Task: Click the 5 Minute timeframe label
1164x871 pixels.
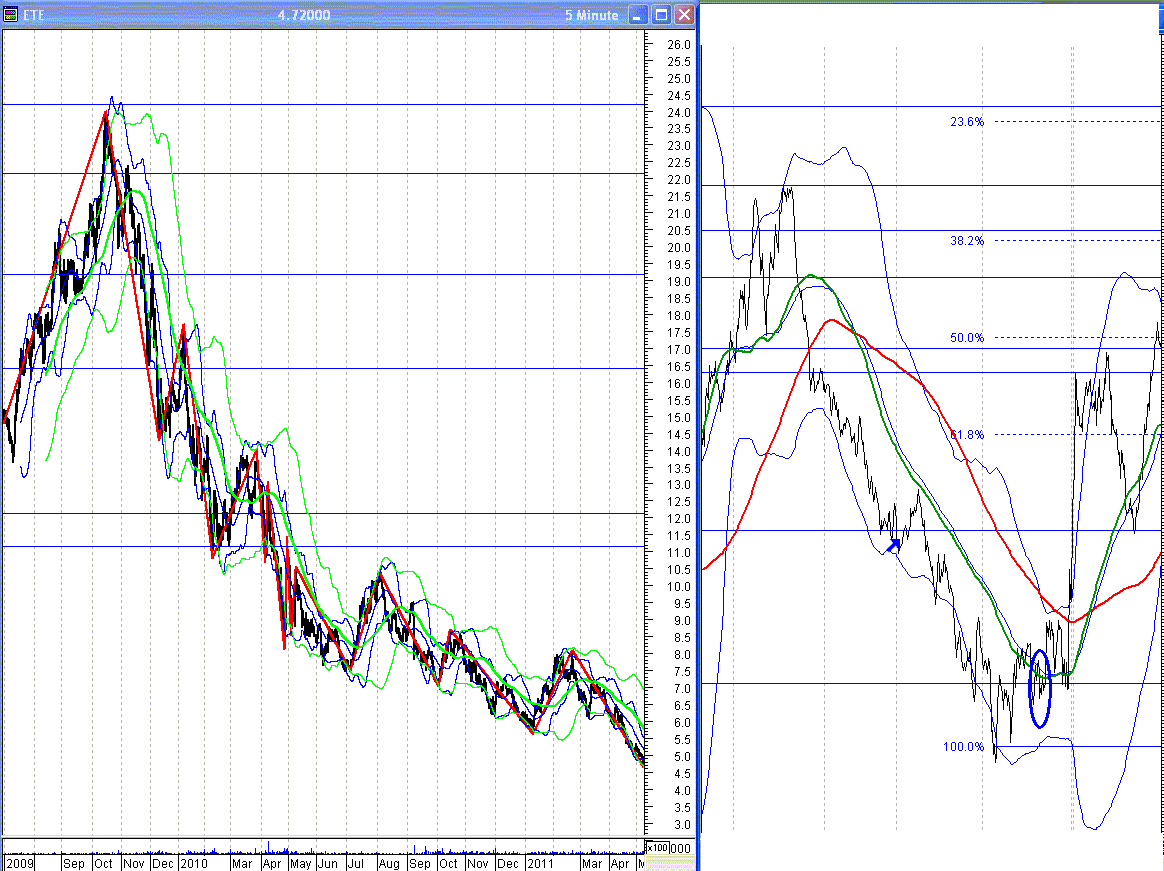Action: point(595,15)
